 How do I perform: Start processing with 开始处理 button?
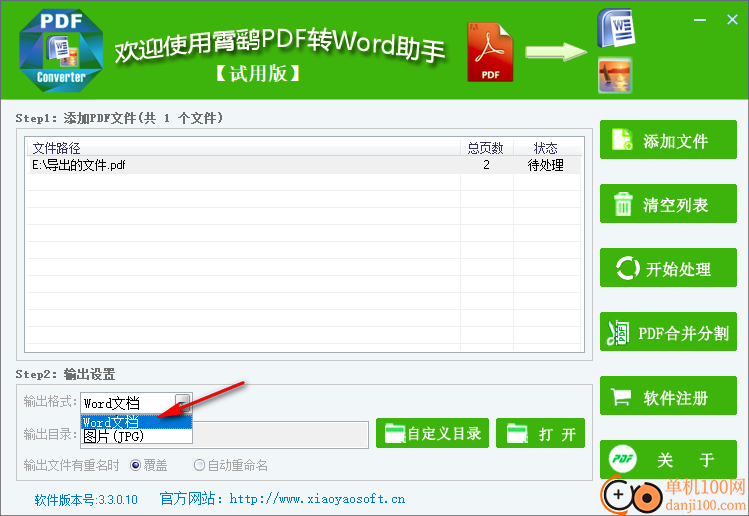[x=668, y=268]
